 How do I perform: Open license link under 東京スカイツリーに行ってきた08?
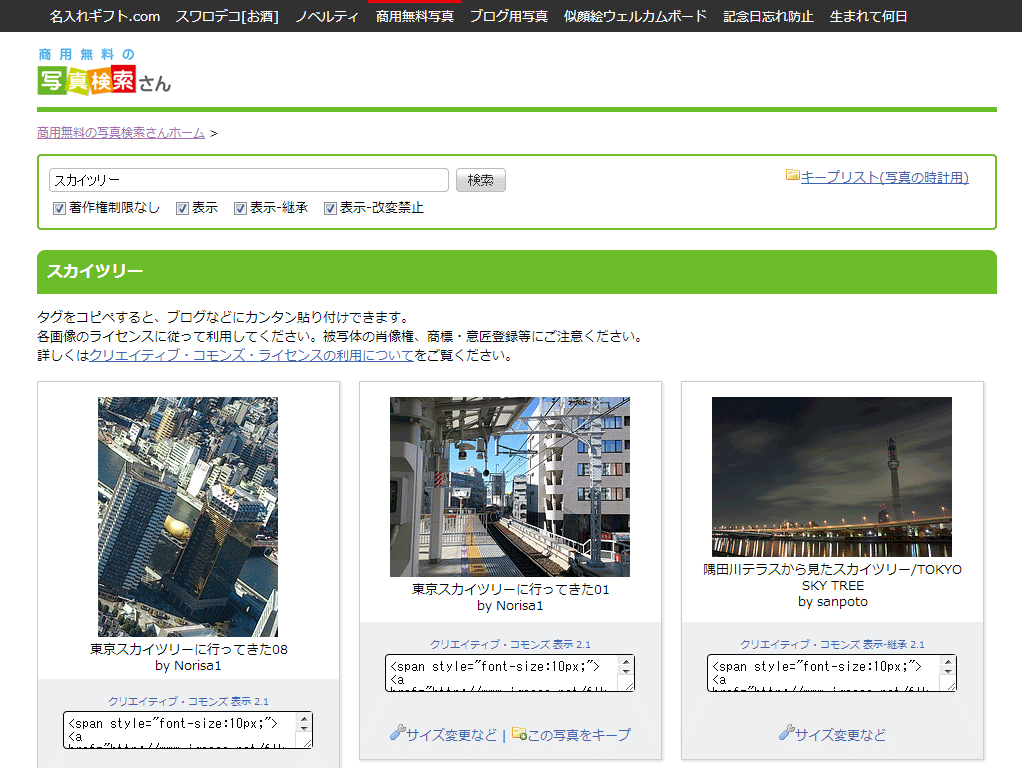pyautogui.click(x=188, y=702)
